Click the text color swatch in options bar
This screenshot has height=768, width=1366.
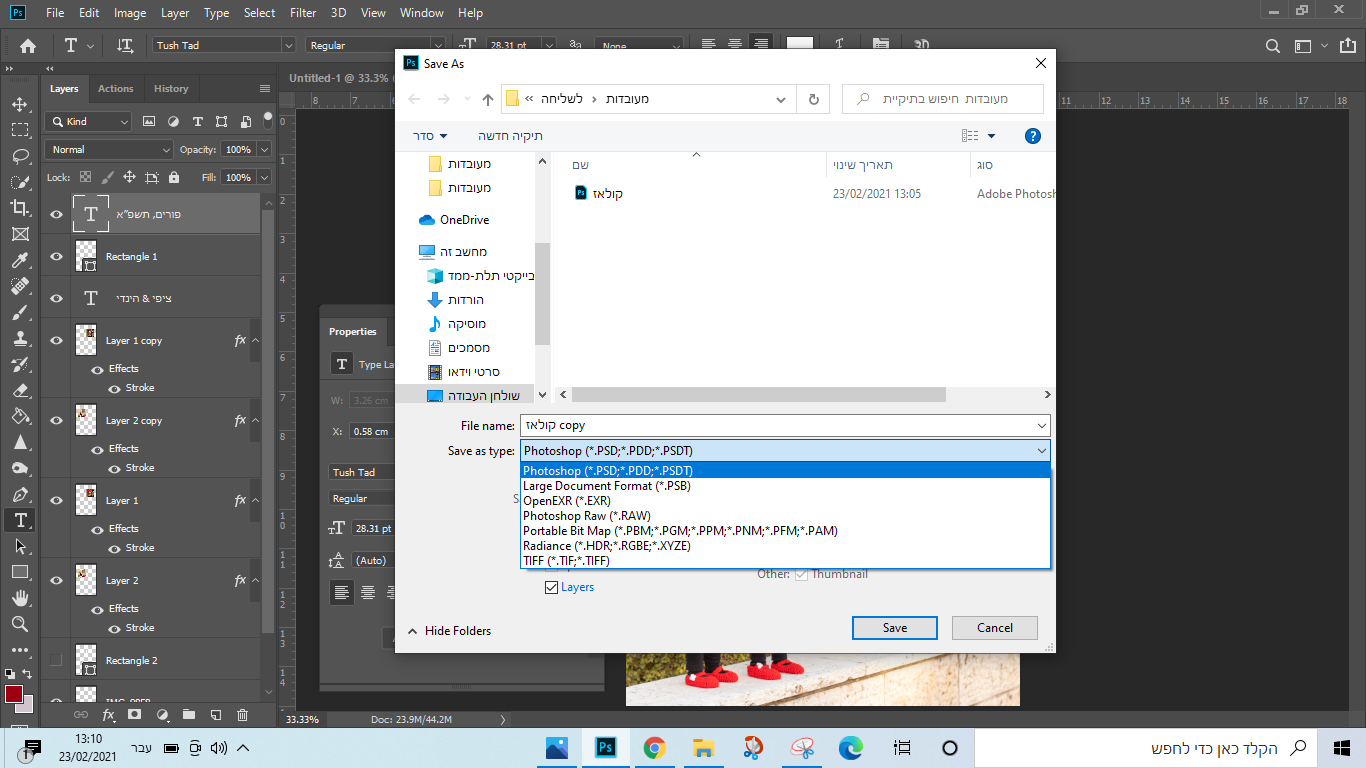tap(800, 45)
